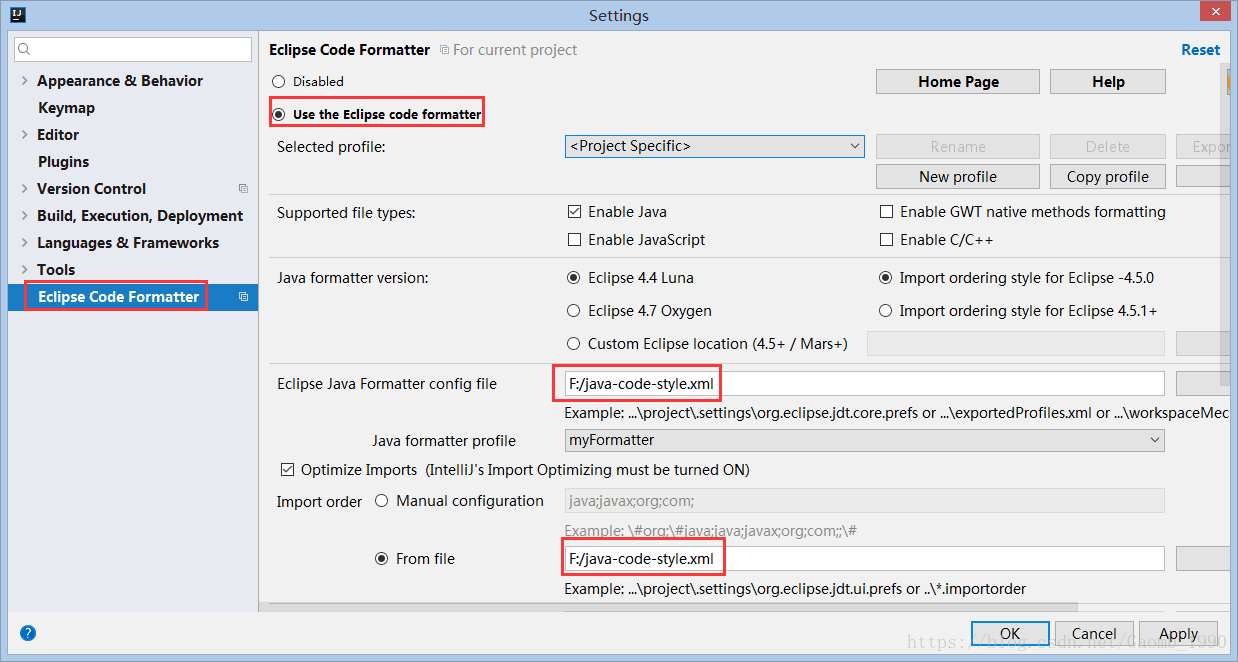Click the Copy profile button
The width and height of the screenshot is (1238, 662).
[x=1108, y=177]
